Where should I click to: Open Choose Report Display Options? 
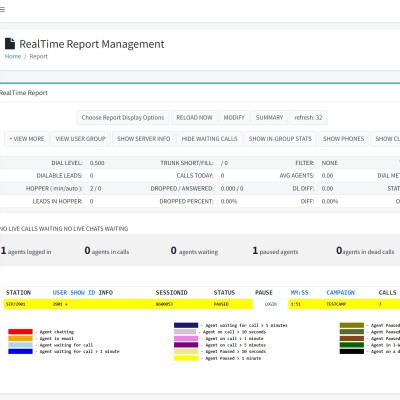coord(123,117)
